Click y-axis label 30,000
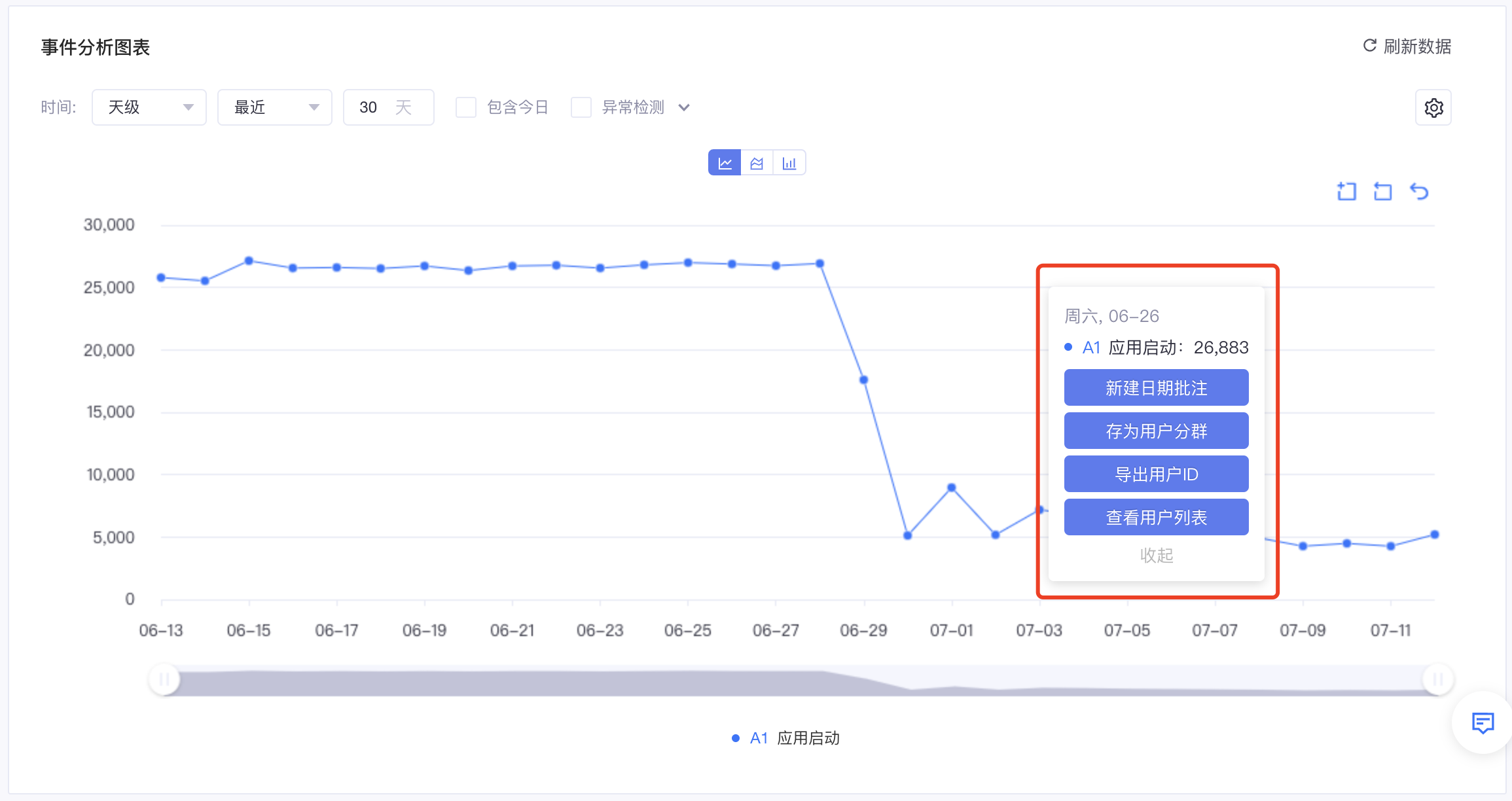This screenshot has height=801, width=1512. 109,224
